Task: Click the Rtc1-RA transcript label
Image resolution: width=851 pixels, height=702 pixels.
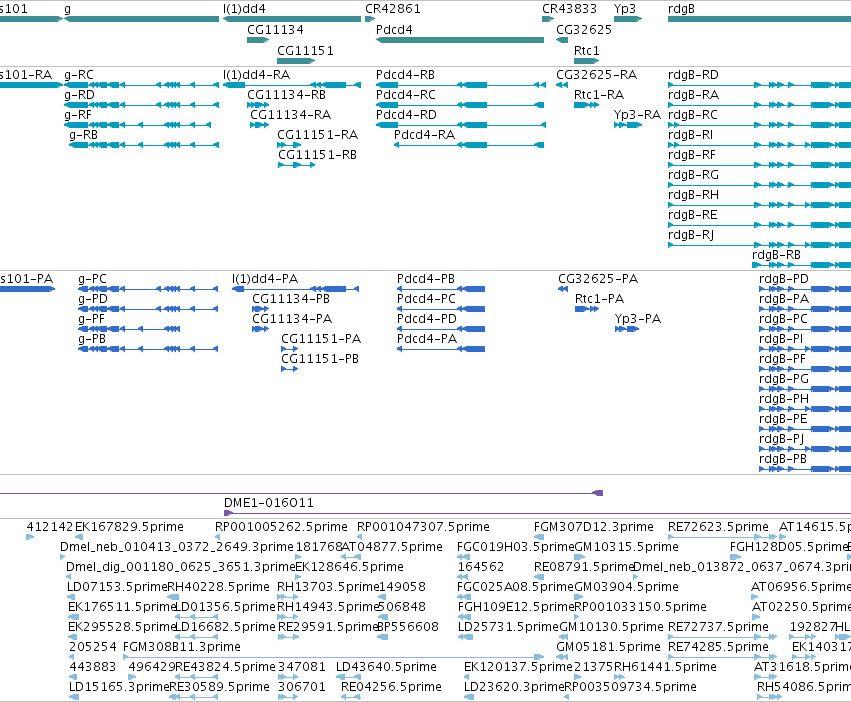Action: pos(599,94)
